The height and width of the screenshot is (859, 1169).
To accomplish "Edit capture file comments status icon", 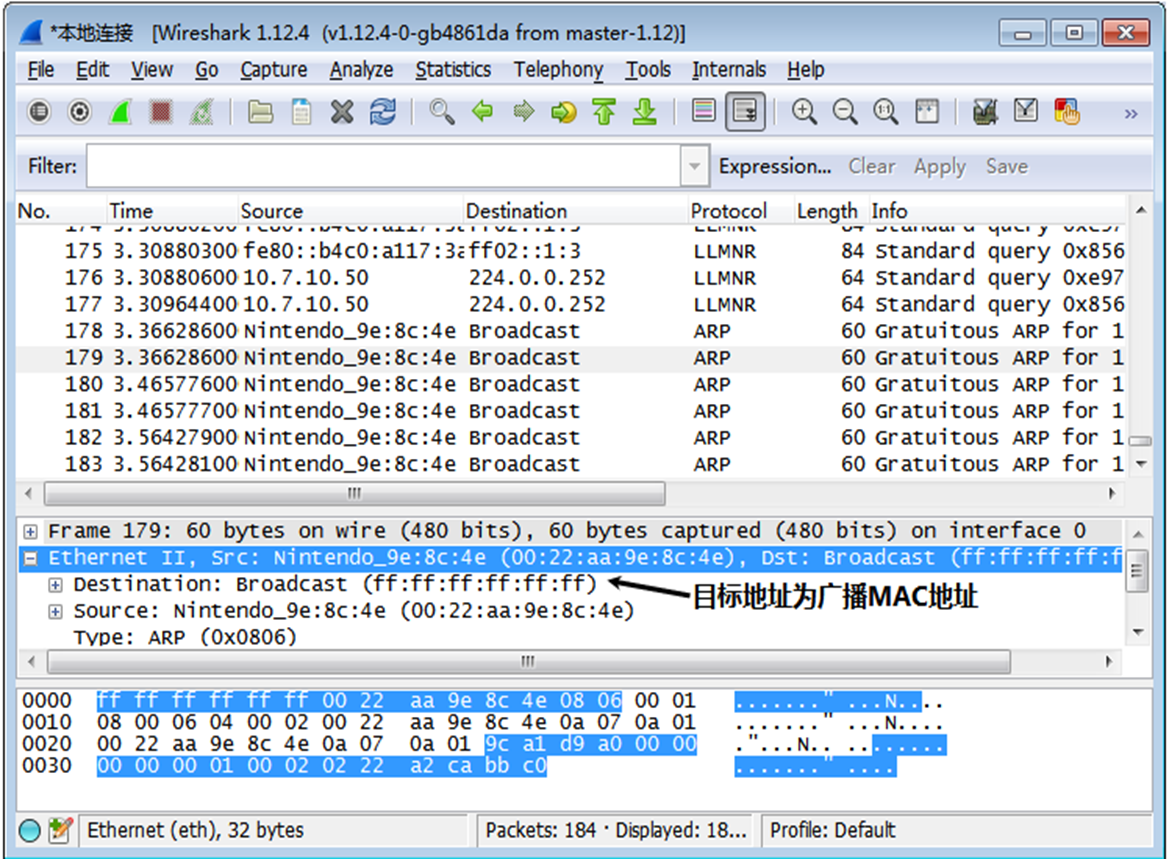I will pos(60,830).
